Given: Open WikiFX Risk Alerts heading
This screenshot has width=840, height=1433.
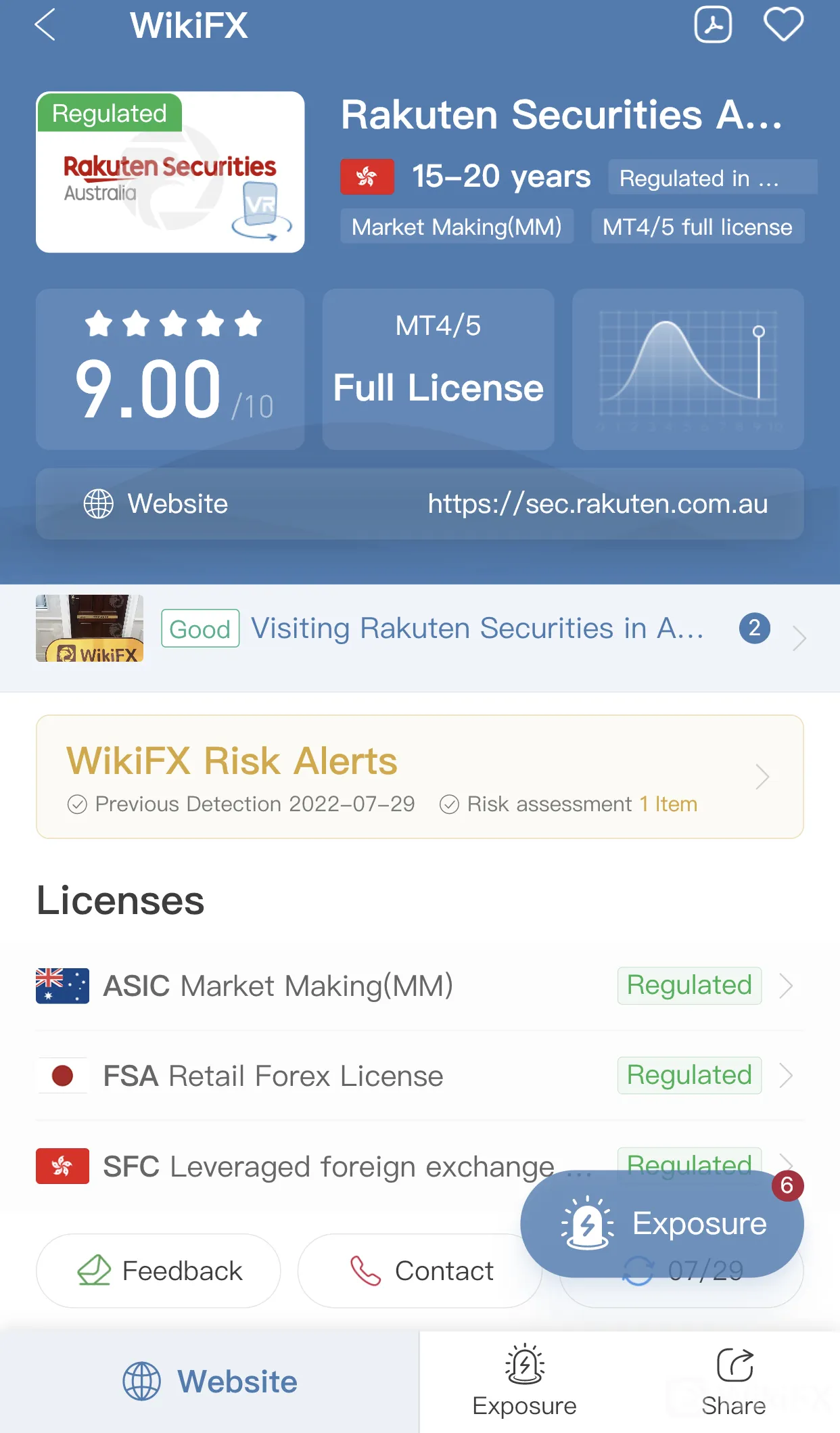Looking at the screenshot, I should 231,760.
